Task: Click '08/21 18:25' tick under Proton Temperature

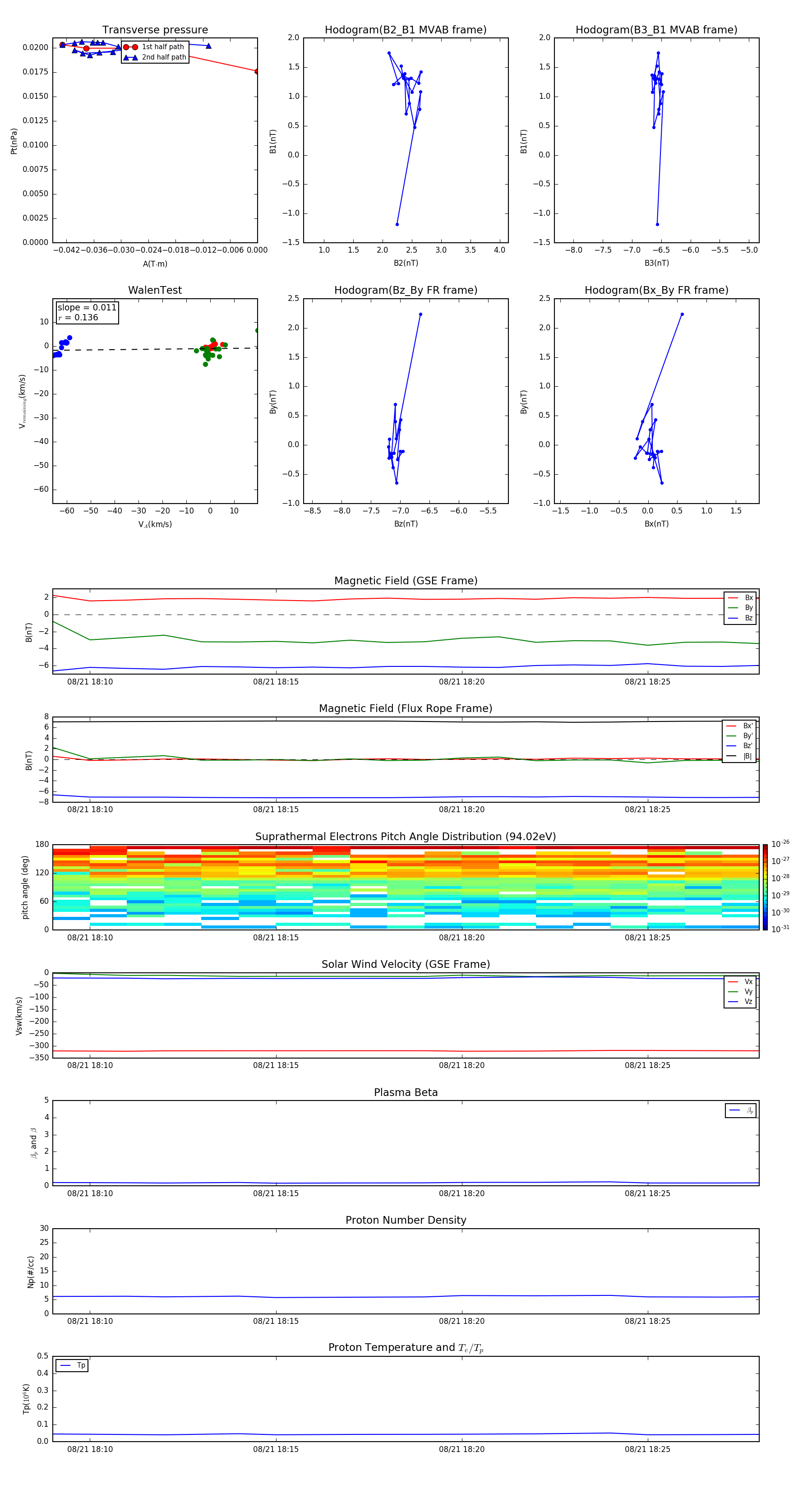Action: [x=647, y=1449]
